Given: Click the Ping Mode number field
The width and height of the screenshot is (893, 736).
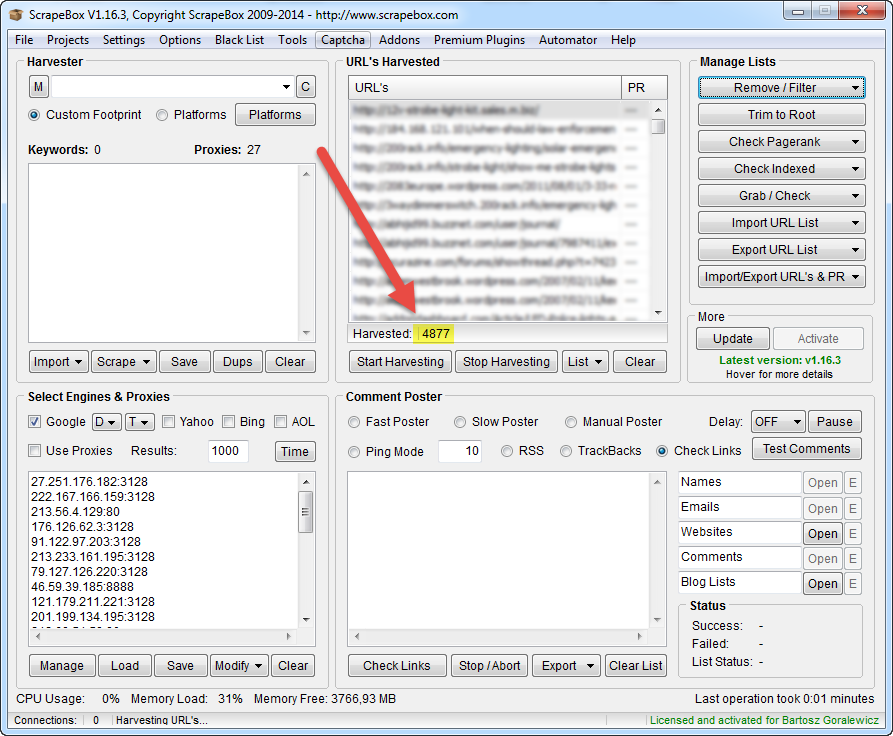Looking at the screenshot, I should point(460,451).
